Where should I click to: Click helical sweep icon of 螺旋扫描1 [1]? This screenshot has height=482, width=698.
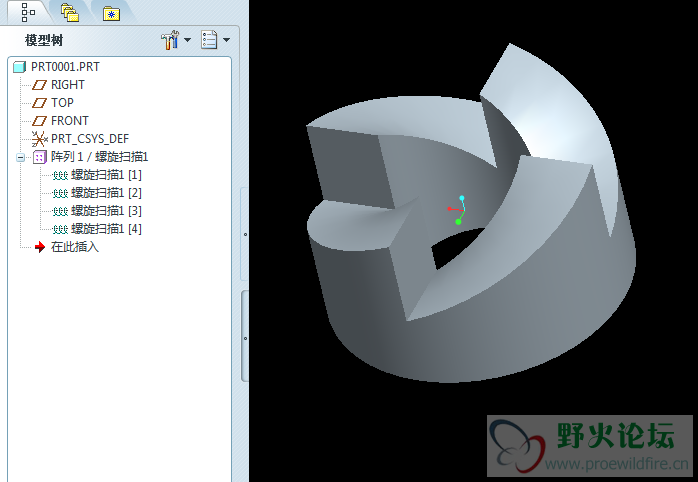60,176
